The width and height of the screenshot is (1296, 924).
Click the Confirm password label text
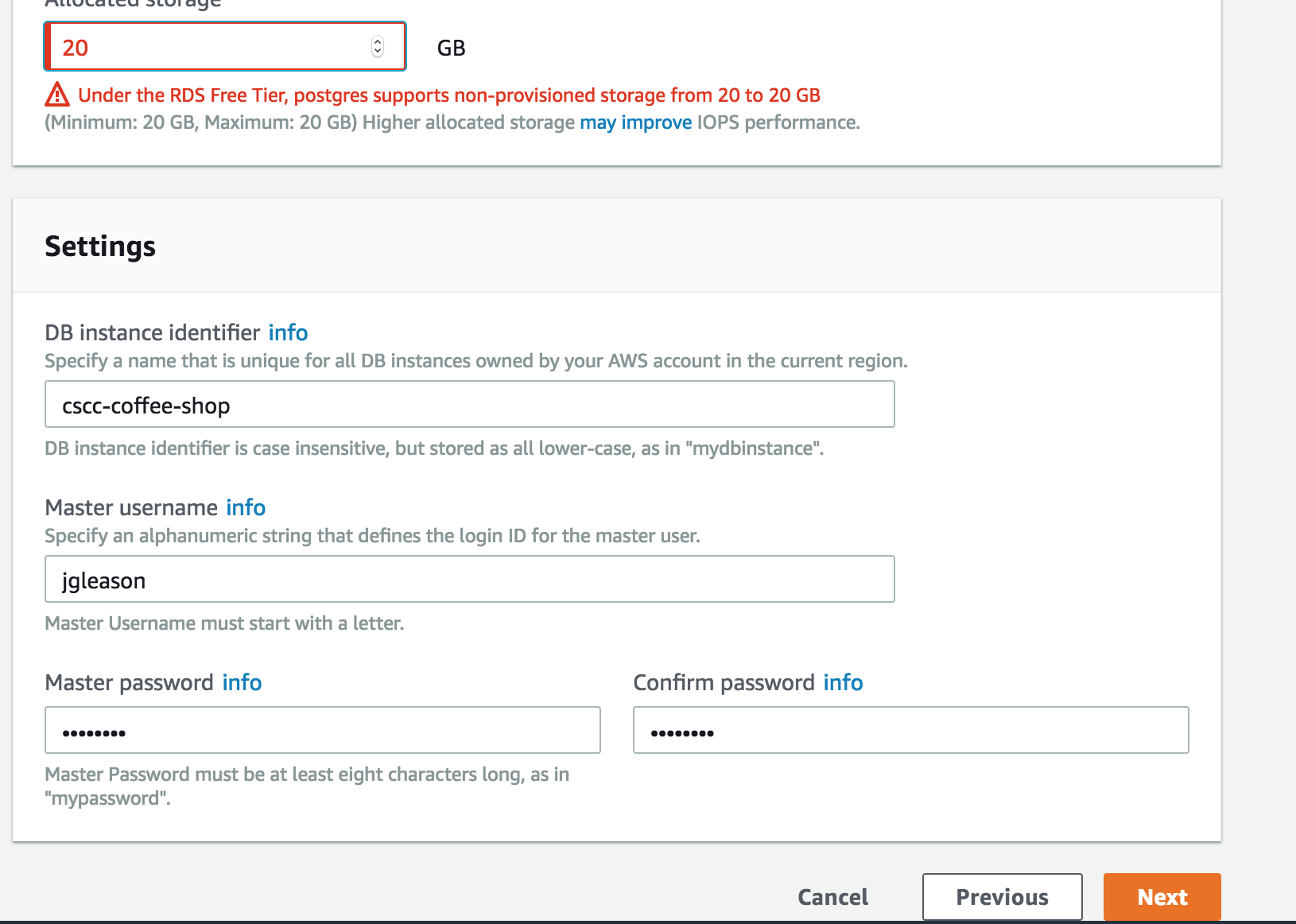tap(724, 682)
